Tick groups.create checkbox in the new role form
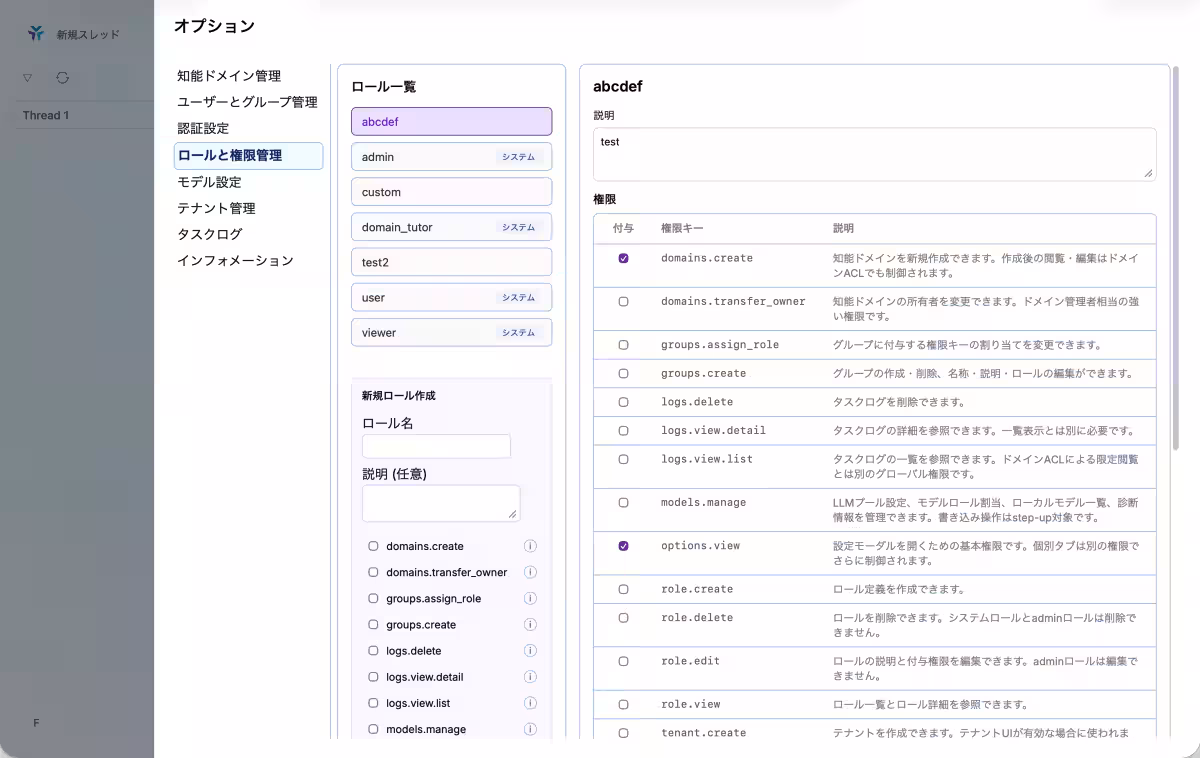Image resolution: width=1200 pixels, height=758 pixels. click(x=373, y=625)
